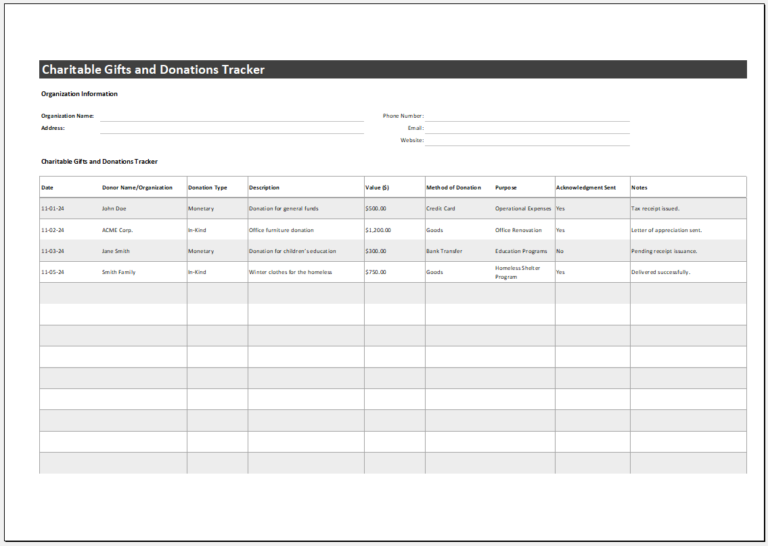The width and height of the screenshot is (768, 546).
Task: Click the Charitable Gifts and Donations Tracker title banner
Action: click(x=393, y=70)
